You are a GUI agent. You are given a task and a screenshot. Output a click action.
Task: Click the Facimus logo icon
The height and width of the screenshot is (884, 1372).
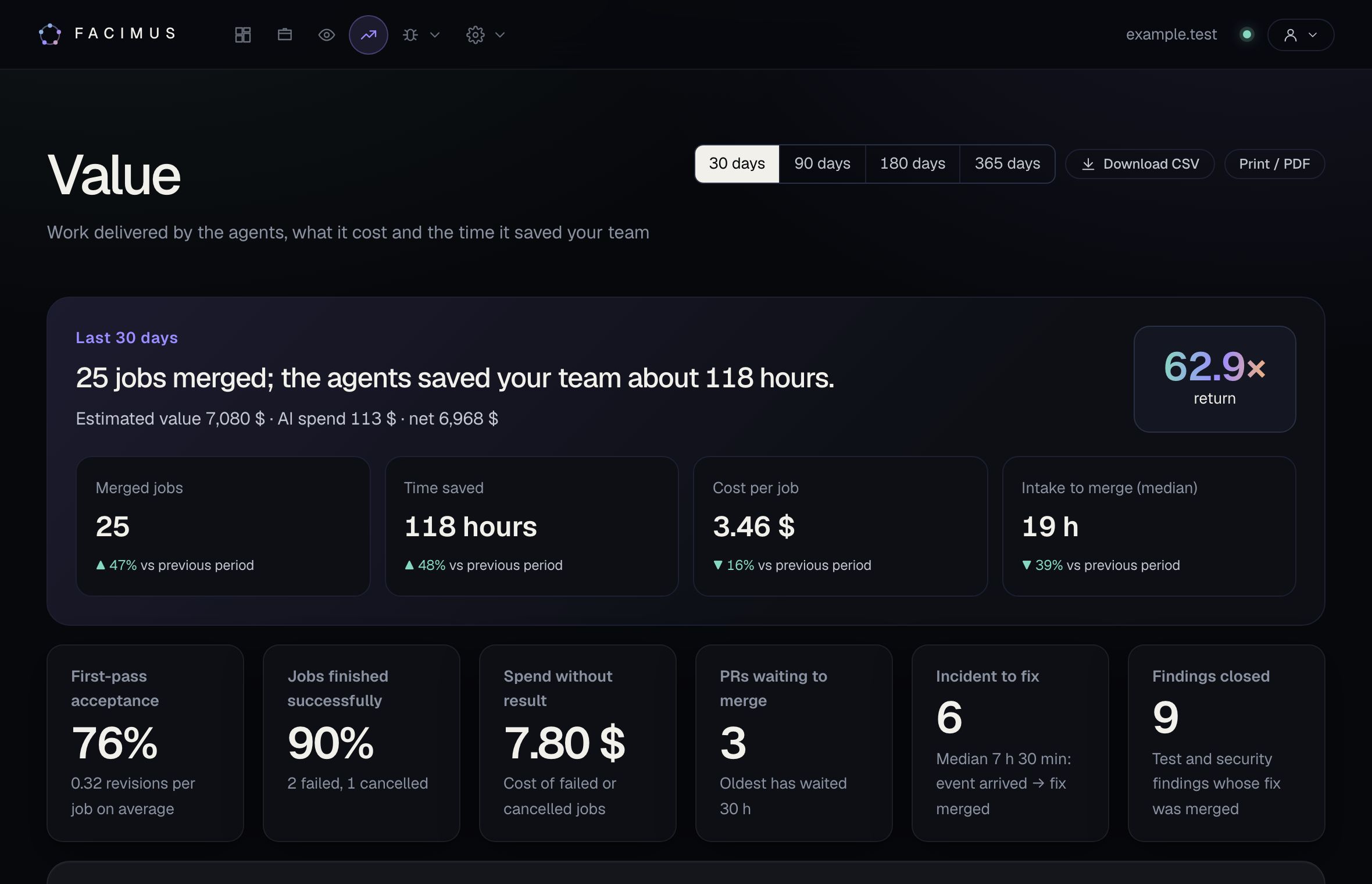[x=50, y=34]
